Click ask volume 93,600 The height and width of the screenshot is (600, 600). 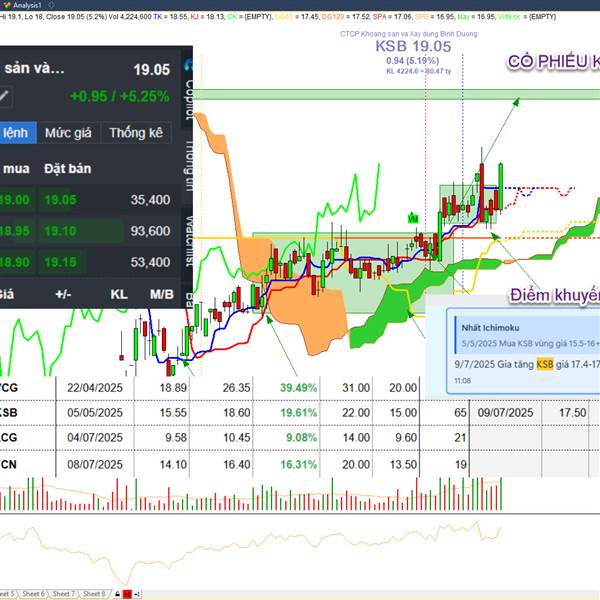click(150, 231)
